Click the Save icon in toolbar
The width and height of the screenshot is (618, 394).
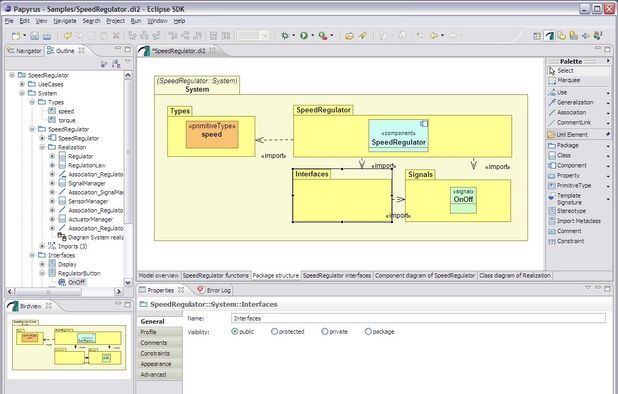tap(35, 36)
